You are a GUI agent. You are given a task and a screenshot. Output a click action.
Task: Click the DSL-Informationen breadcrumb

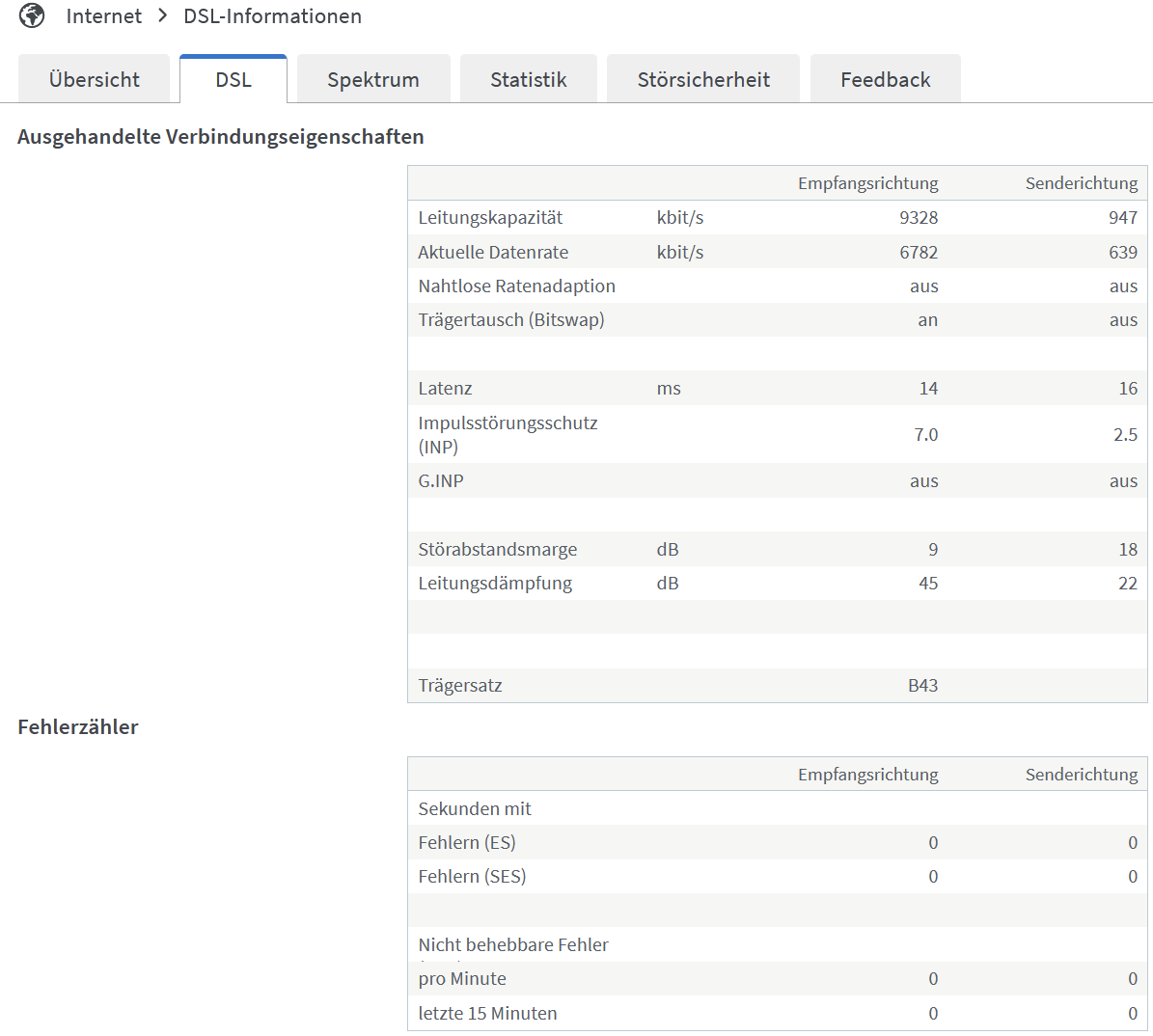272,16
